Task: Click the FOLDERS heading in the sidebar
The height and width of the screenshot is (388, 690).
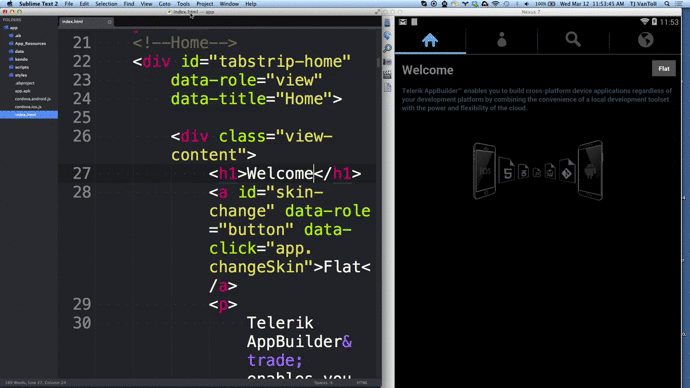Action: pyautogui.click(x=12, y=20)
